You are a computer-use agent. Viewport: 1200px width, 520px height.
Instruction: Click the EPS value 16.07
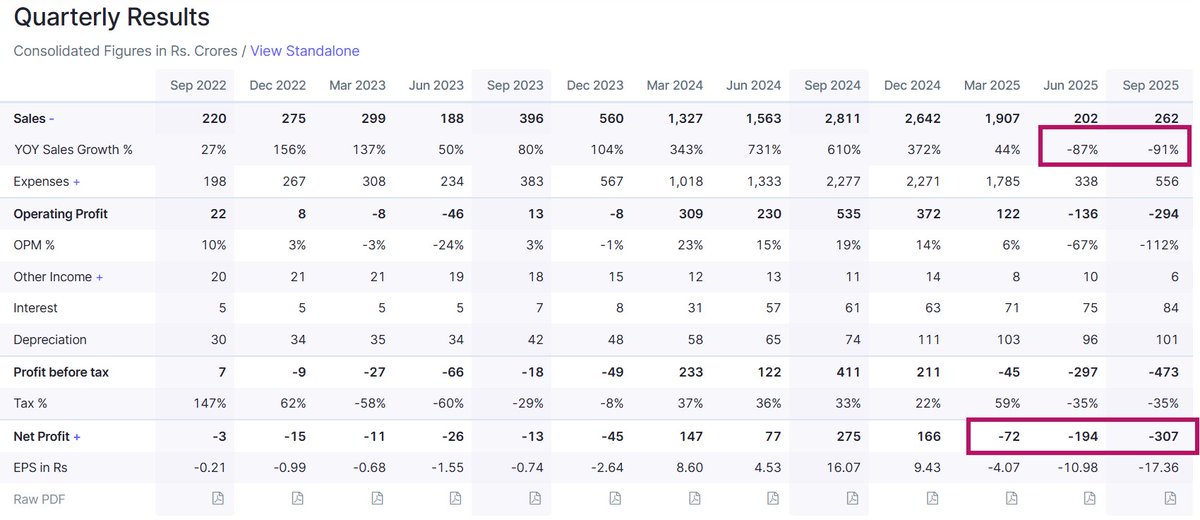click(843, 467)
